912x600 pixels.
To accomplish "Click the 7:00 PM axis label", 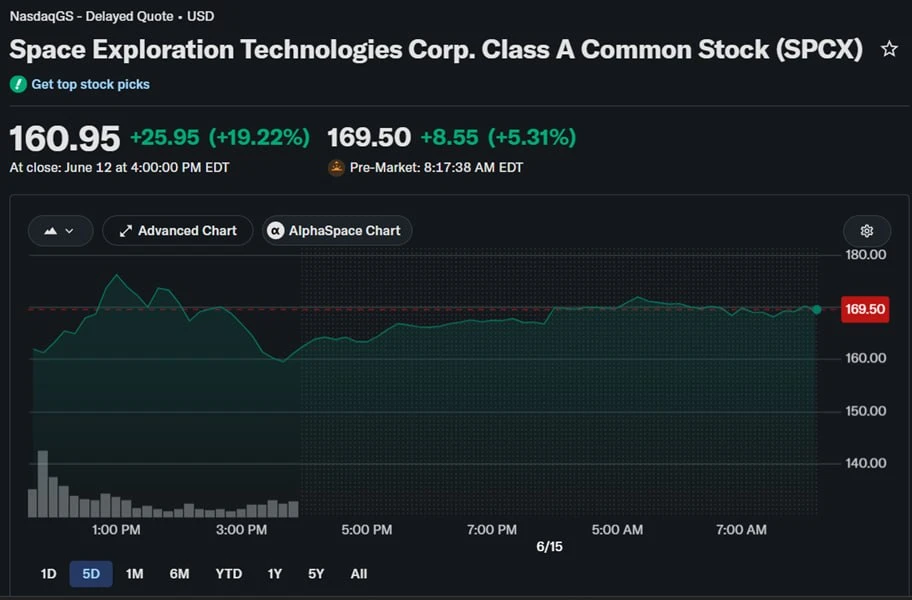I will pos(491,530).
